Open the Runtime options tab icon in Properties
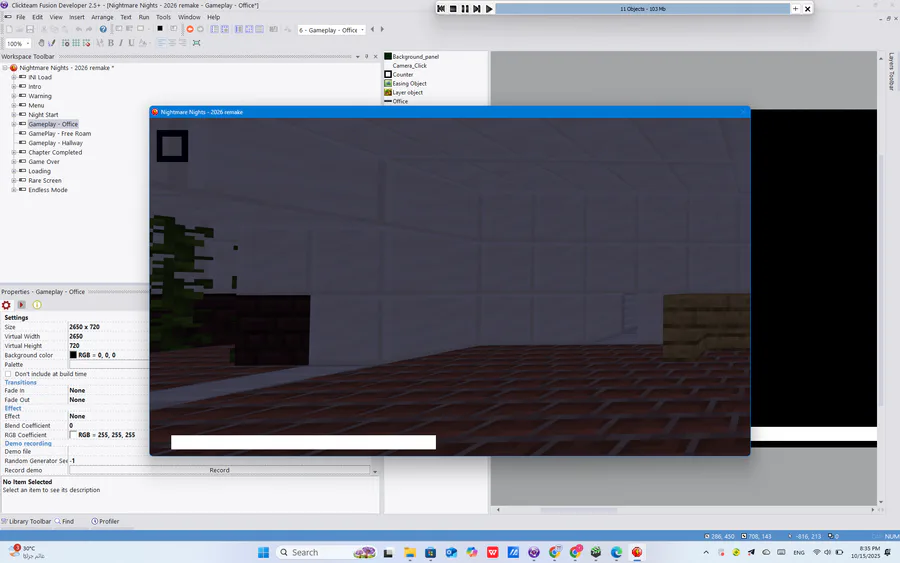 pyautogui.click(x=21, y=305)
